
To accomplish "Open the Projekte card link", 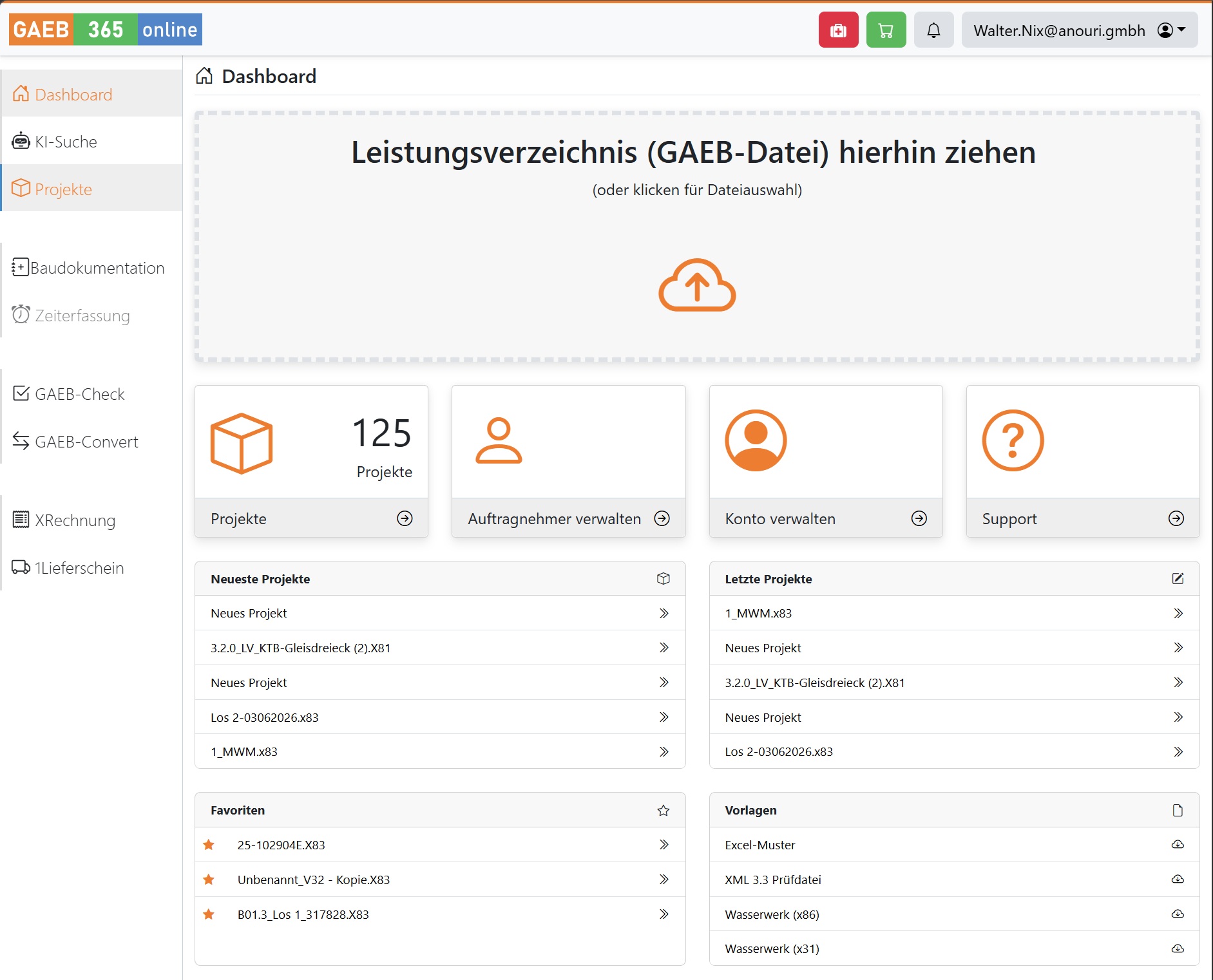I will [x=311, y=518].
